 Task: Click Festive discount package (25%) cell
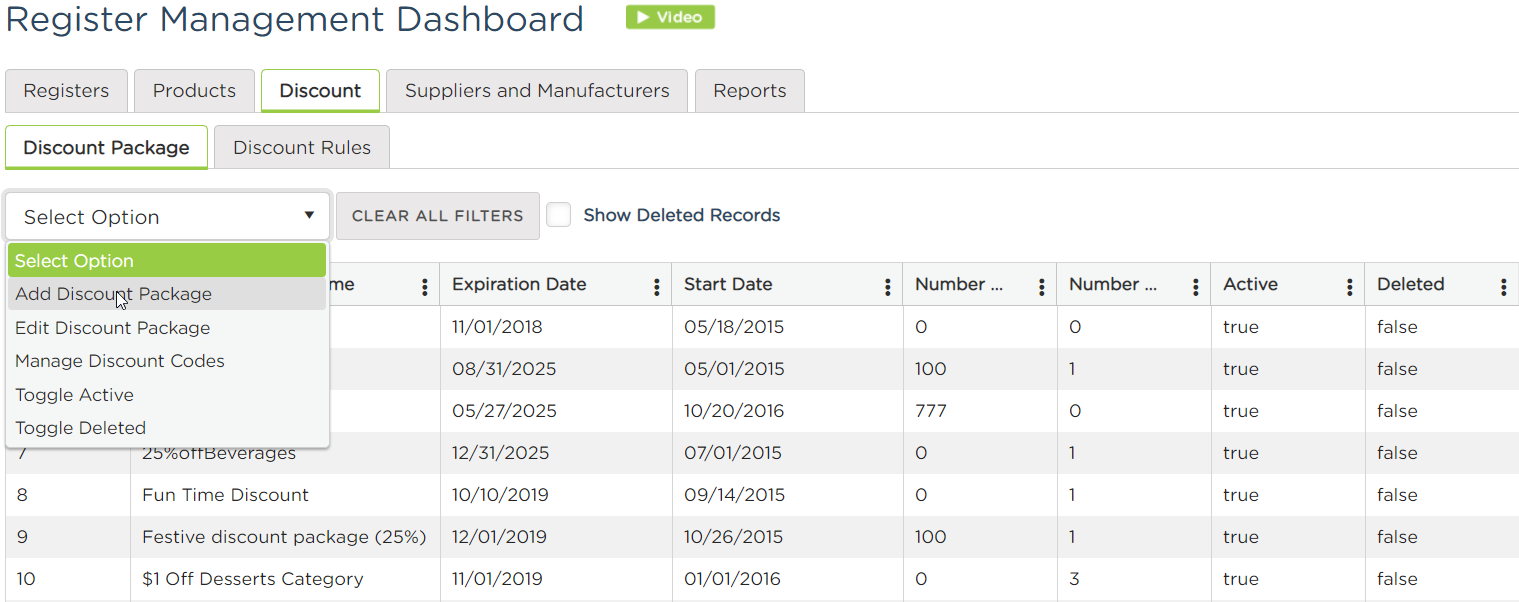click(284, 537)
